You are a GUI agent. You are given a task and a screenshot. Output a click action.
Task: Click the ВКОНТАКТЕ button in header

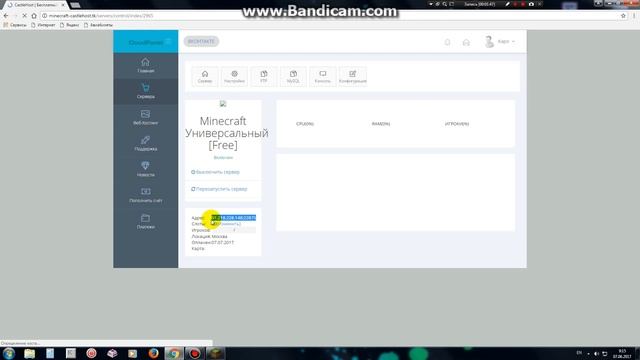[x=201, y=41]
